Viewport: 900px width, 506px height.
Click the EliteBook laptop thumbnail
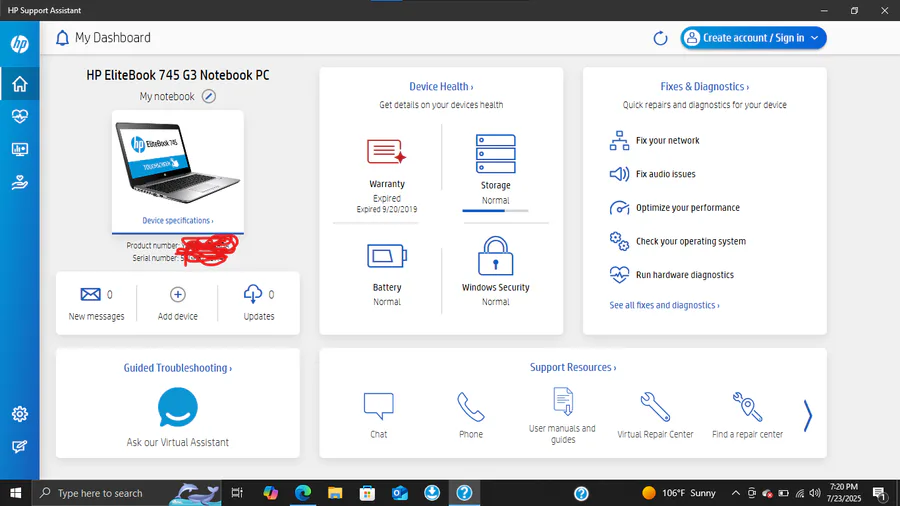[178, 162]
